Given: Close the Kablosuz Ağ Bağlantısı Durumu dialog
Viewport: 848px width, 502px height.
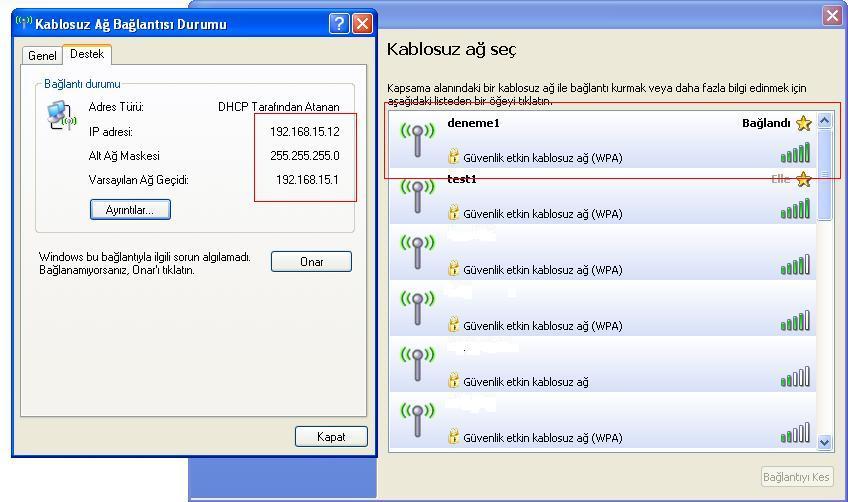Looking at the screenshot, I should coord(363,23).
